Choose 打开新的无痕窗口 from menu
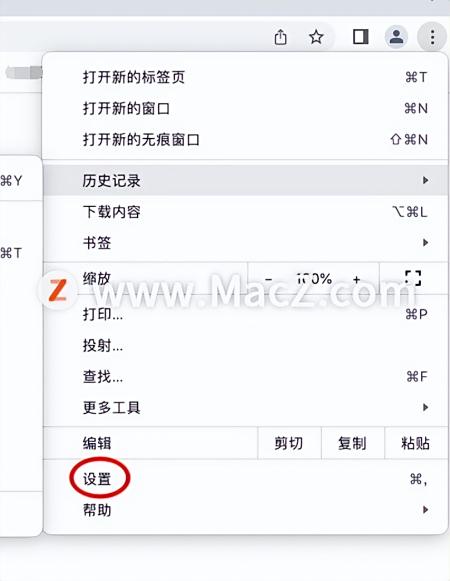Screen dimensions: 450x581 click(x=245, y=140)
